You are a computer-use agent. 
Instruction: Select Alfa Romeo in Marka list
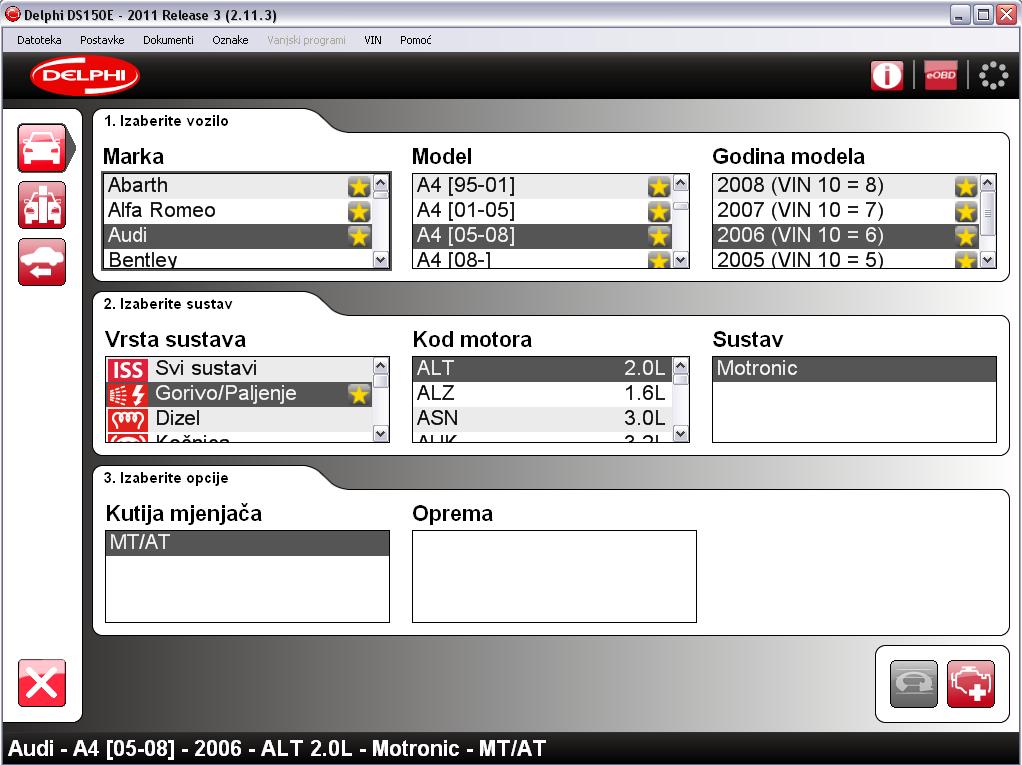pos(238,210)
